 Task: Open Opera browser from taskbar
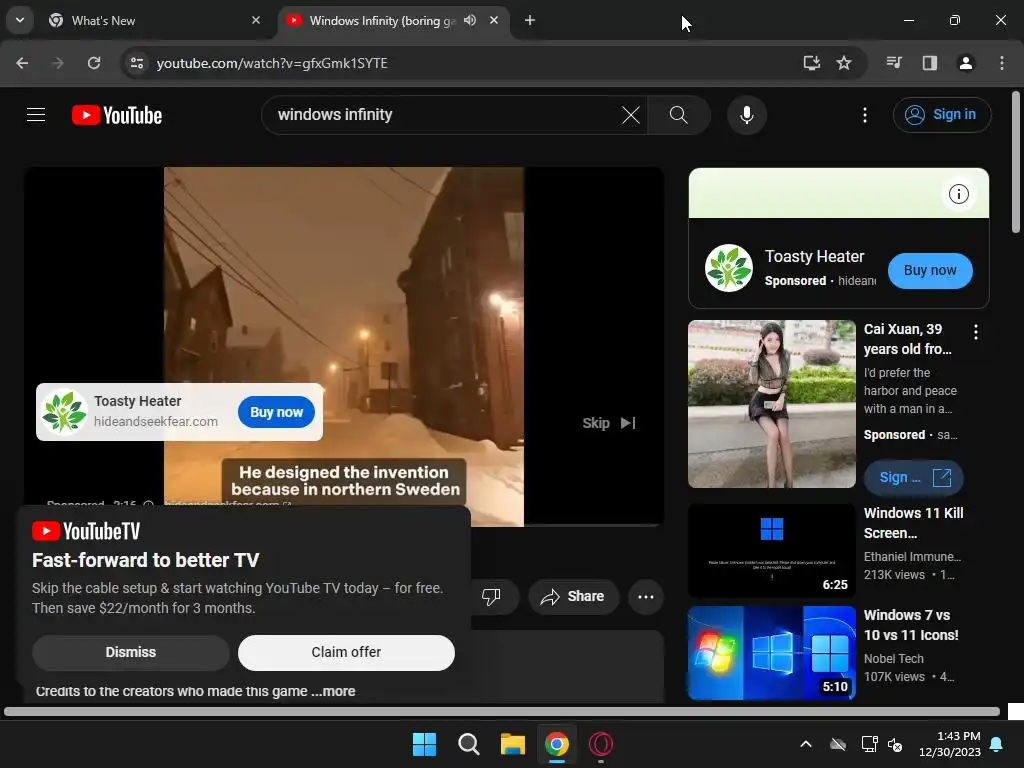point(601,744)
